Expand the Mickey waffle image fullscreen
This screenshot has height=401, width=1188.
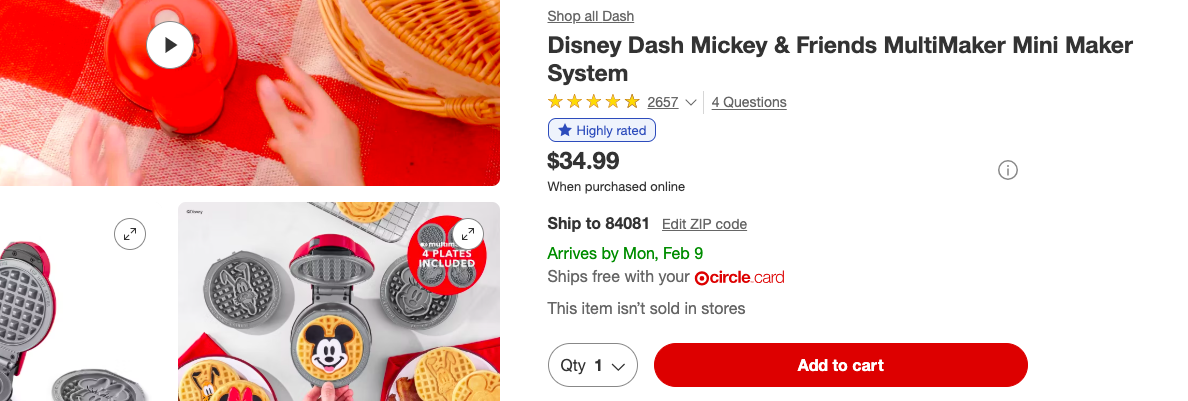click(x=468, y=235)
